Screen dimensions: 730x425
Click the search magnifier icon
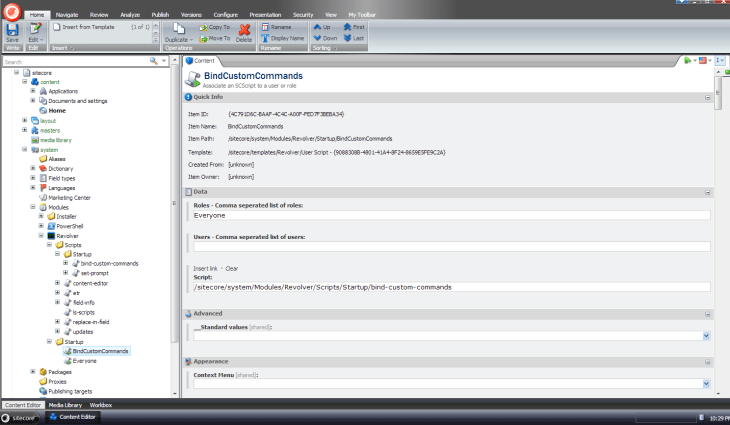click(153, 61)
